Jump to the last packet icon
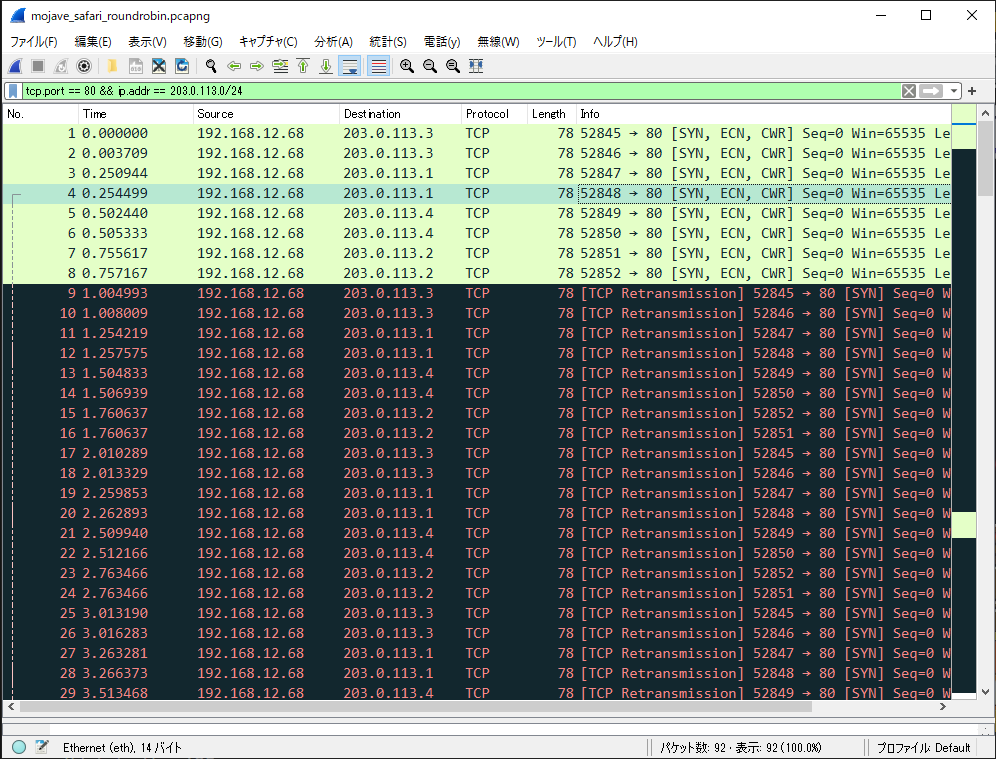 tap(326, 66)
